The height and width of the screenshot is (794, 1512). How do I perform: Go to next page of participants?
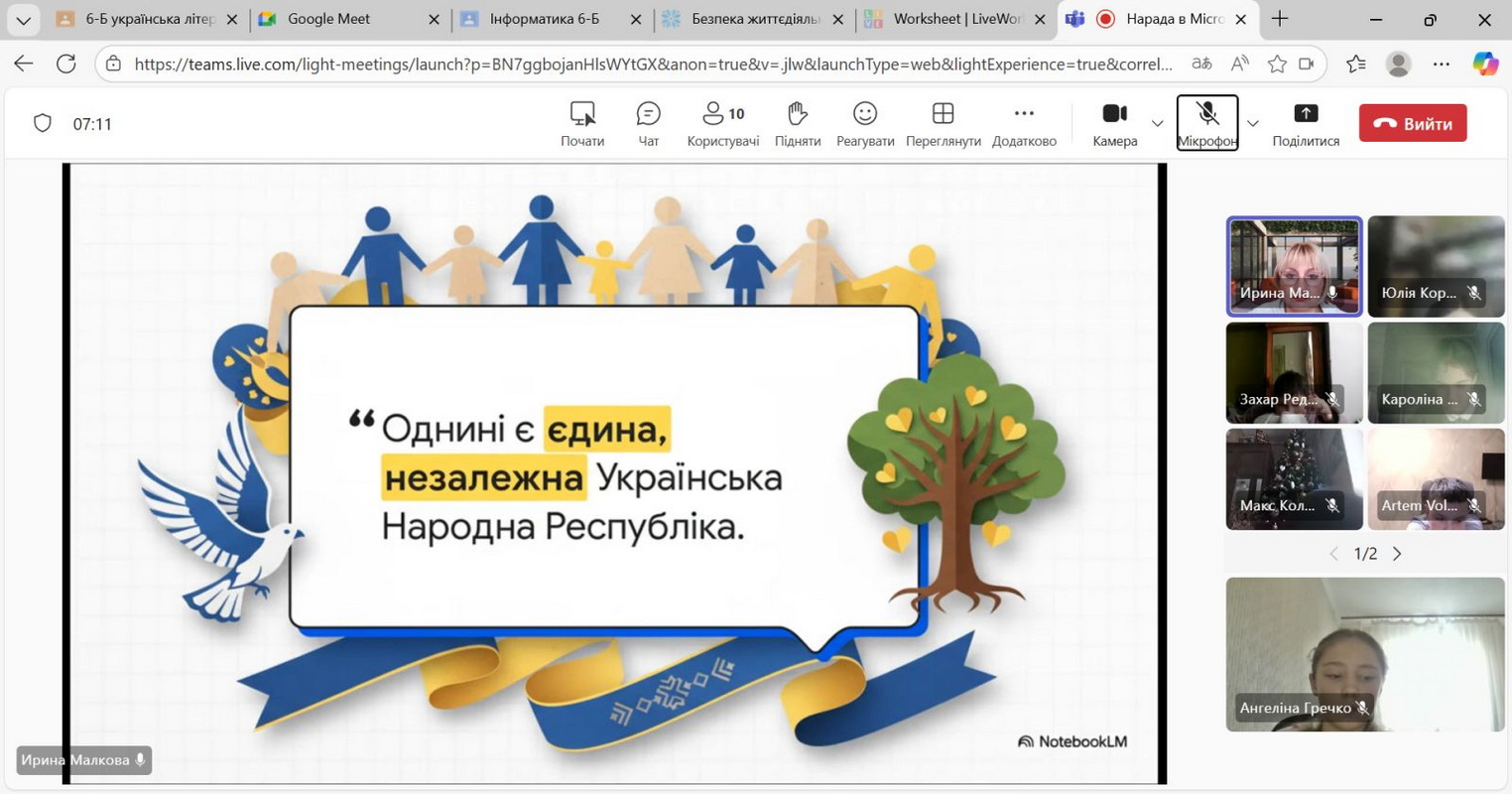click(1397, 554)
